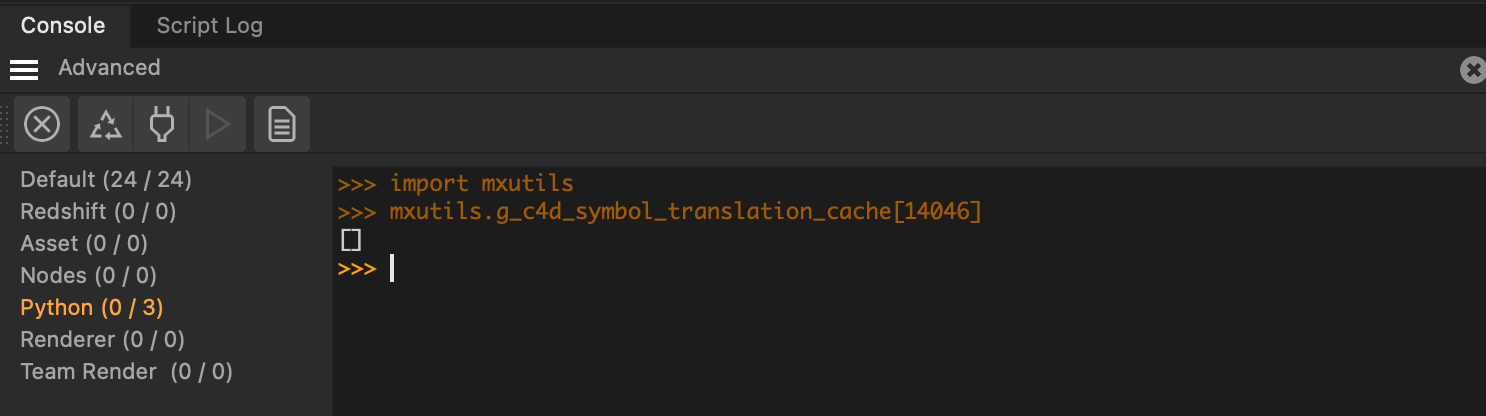The width and height of the screenshot is (1486, 416).
Task: Click the document log file icon
Action: (282, 125)
